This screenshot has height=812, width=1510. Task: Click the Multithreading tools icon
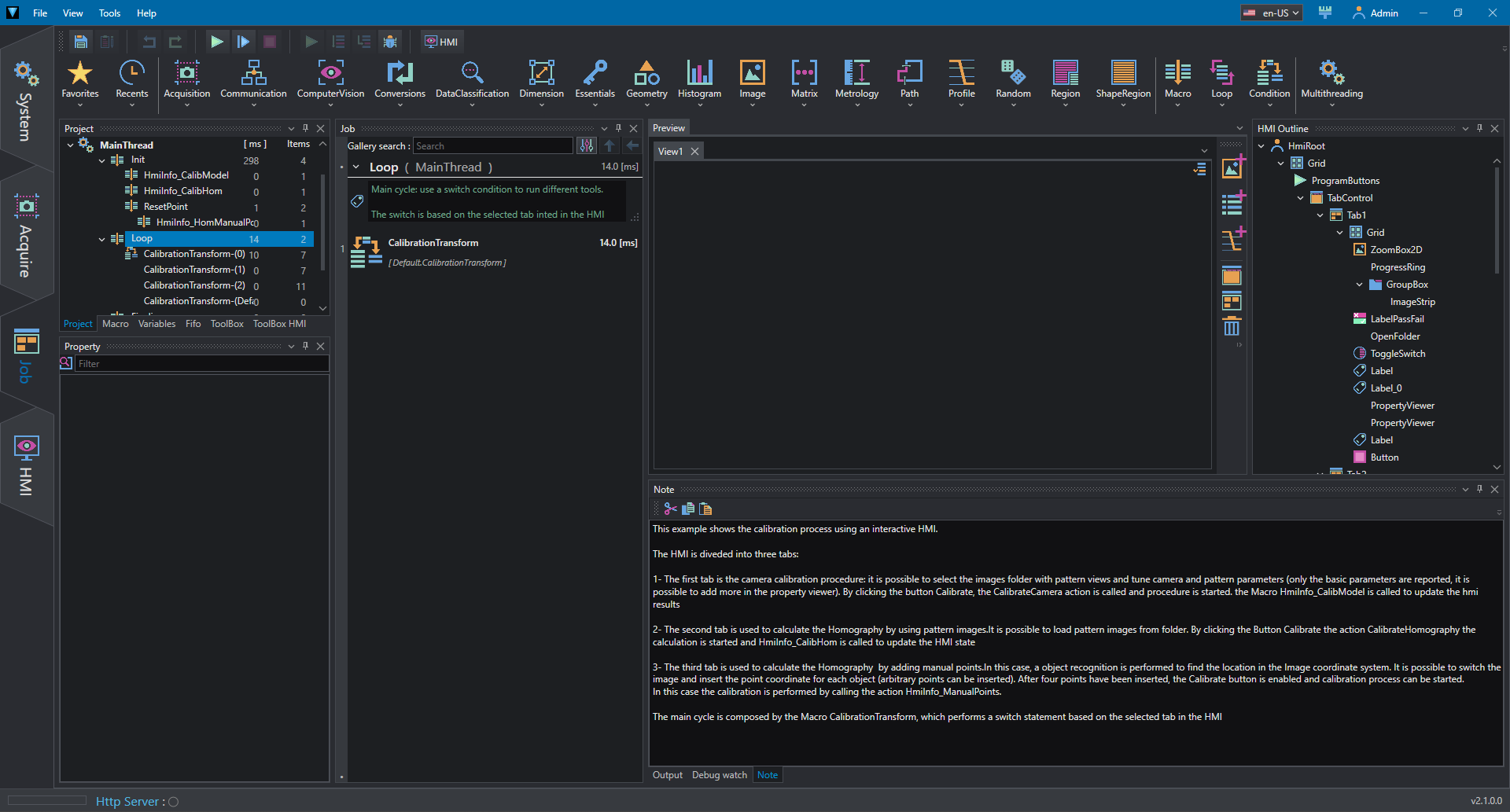point(1331,80)
